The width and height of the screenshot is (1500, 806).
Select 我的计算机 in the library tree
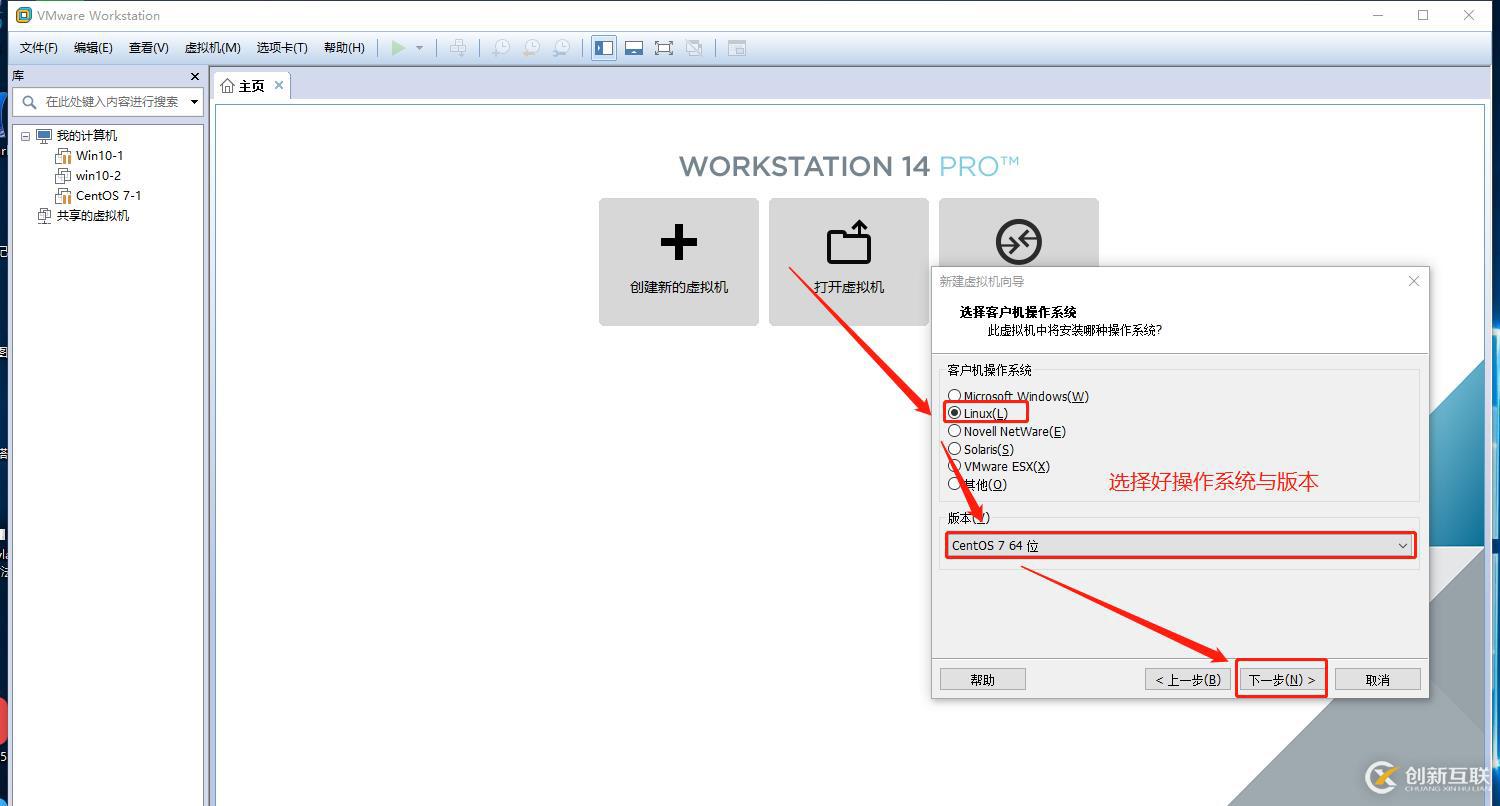[86, 136]
